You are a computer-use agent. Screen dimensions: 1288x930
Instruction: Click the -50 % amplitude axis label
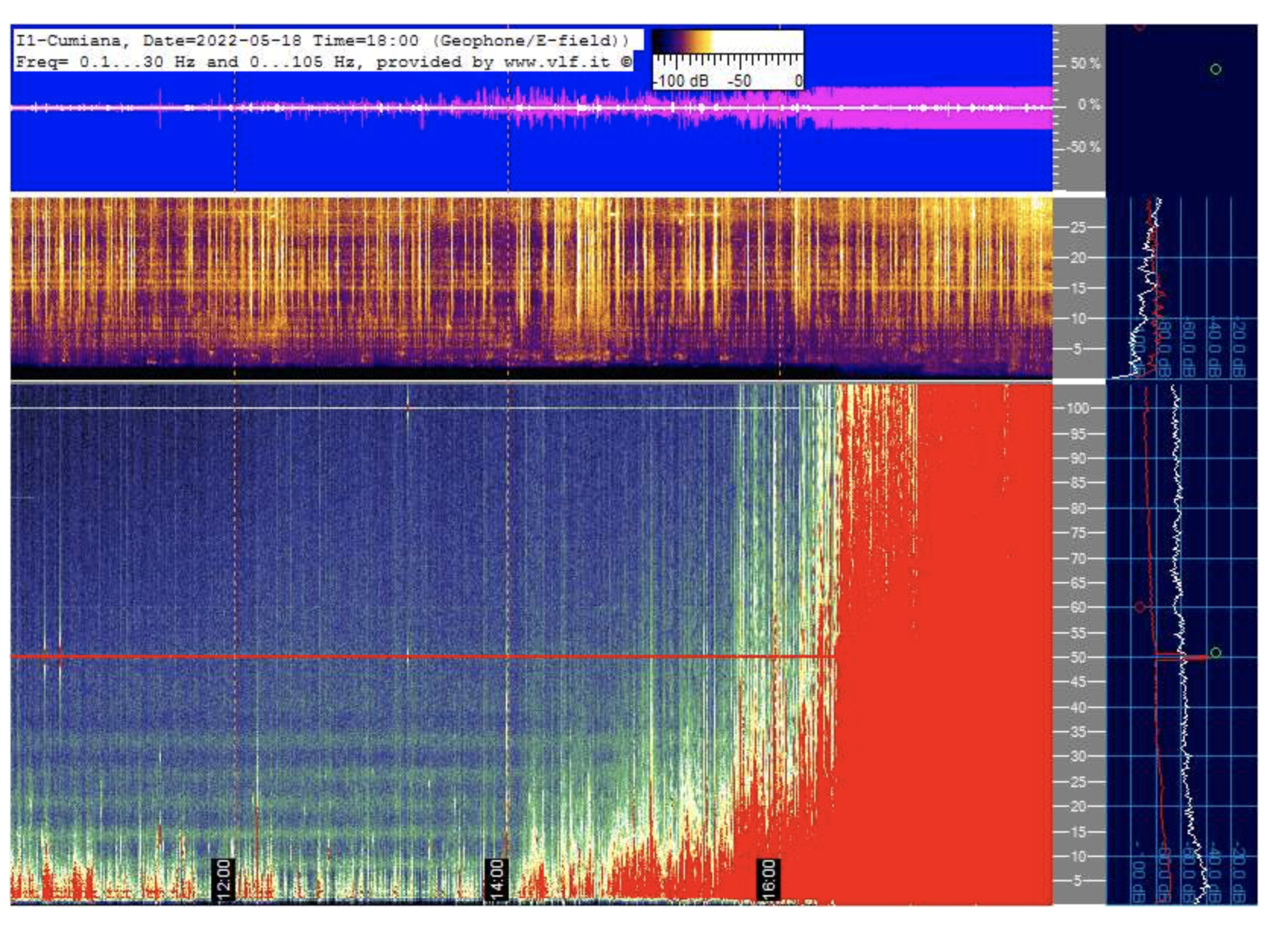pos(1083,147)
